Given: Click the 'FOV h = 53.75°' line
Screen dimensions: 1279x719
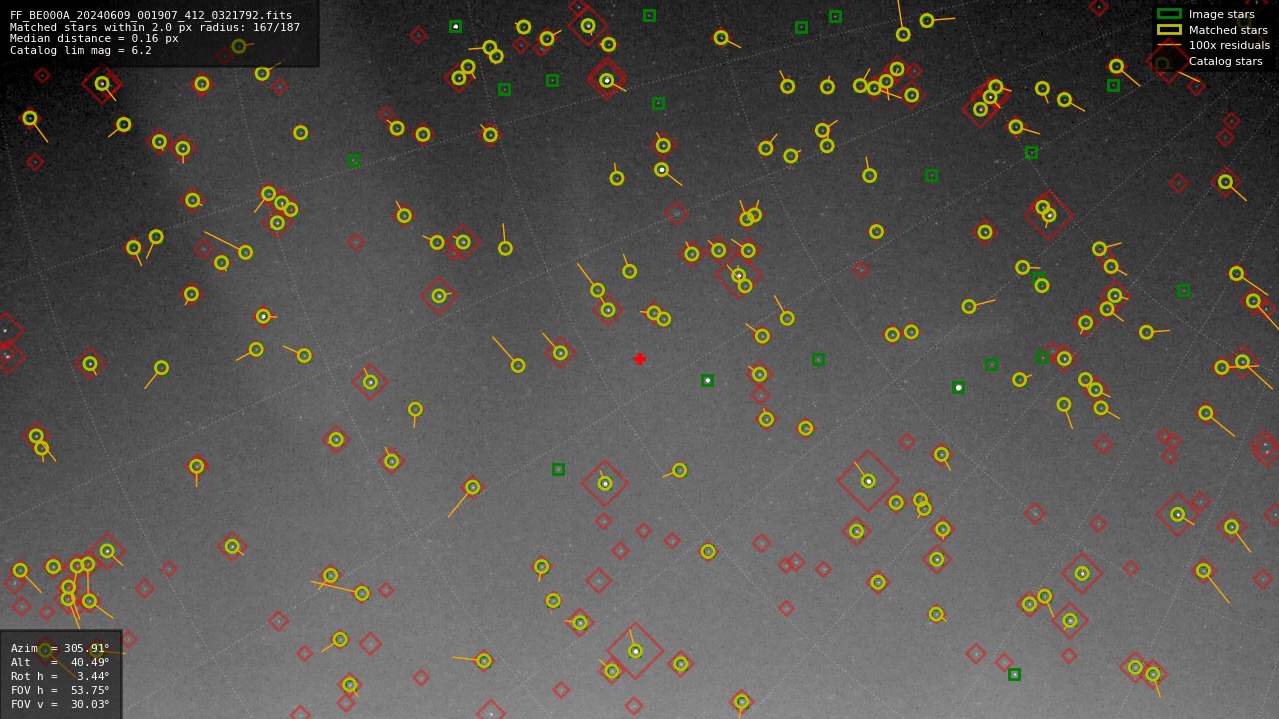Looking at the screenshot, I should (x=60, y=691).
